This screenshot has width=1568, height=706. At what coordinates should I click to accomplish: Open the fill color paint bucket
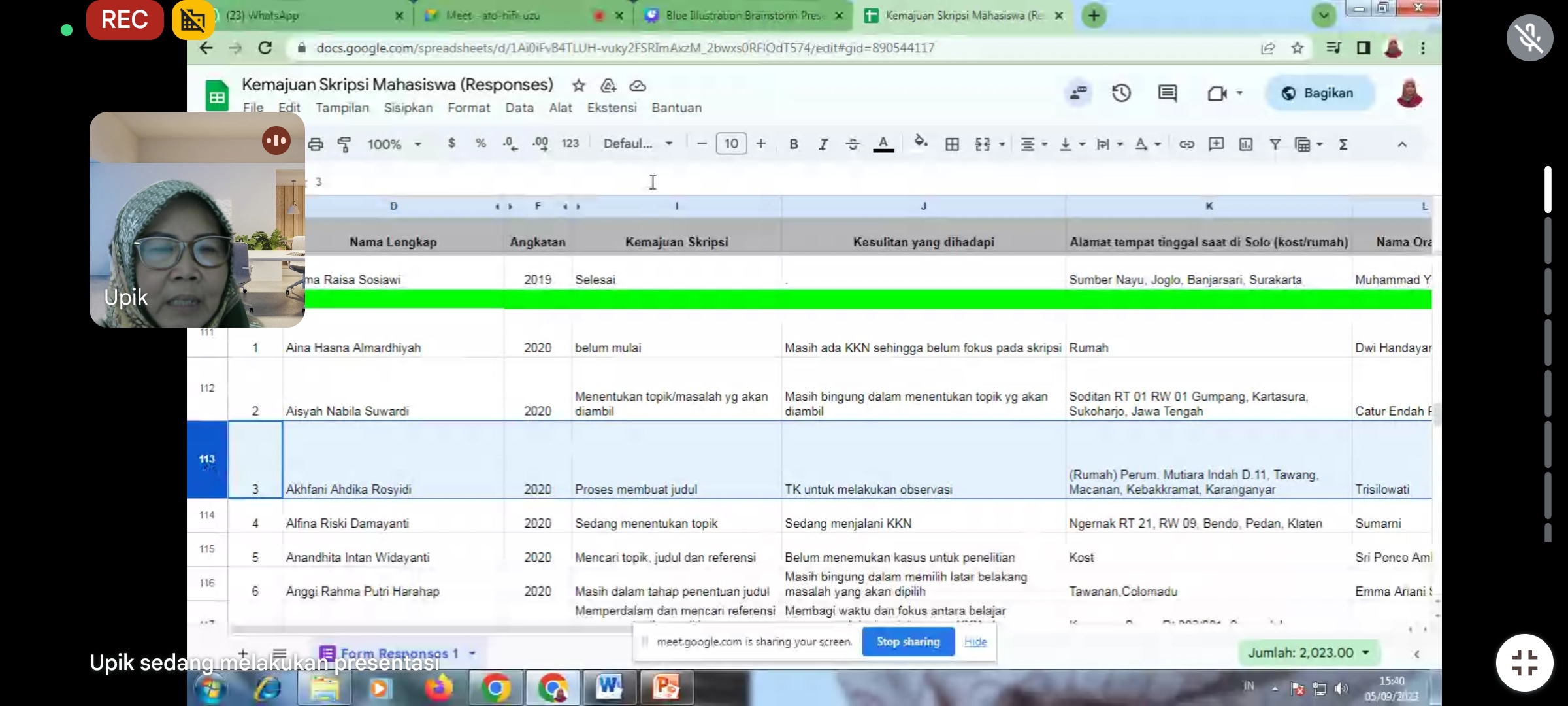pos(920,143)
